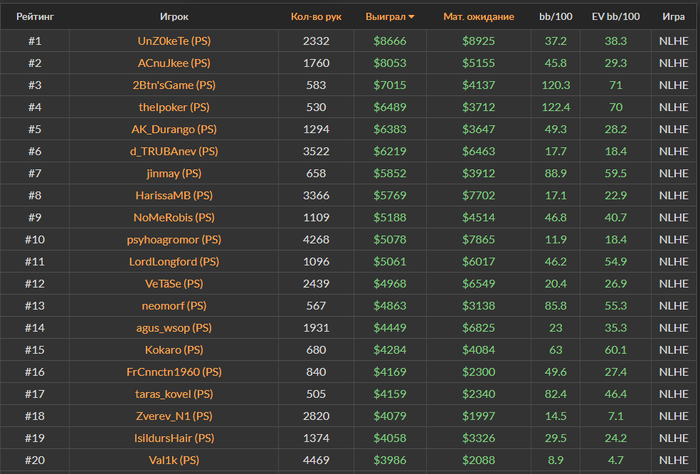Sort by the Выиграл descending arrow

tap(411, 17)
